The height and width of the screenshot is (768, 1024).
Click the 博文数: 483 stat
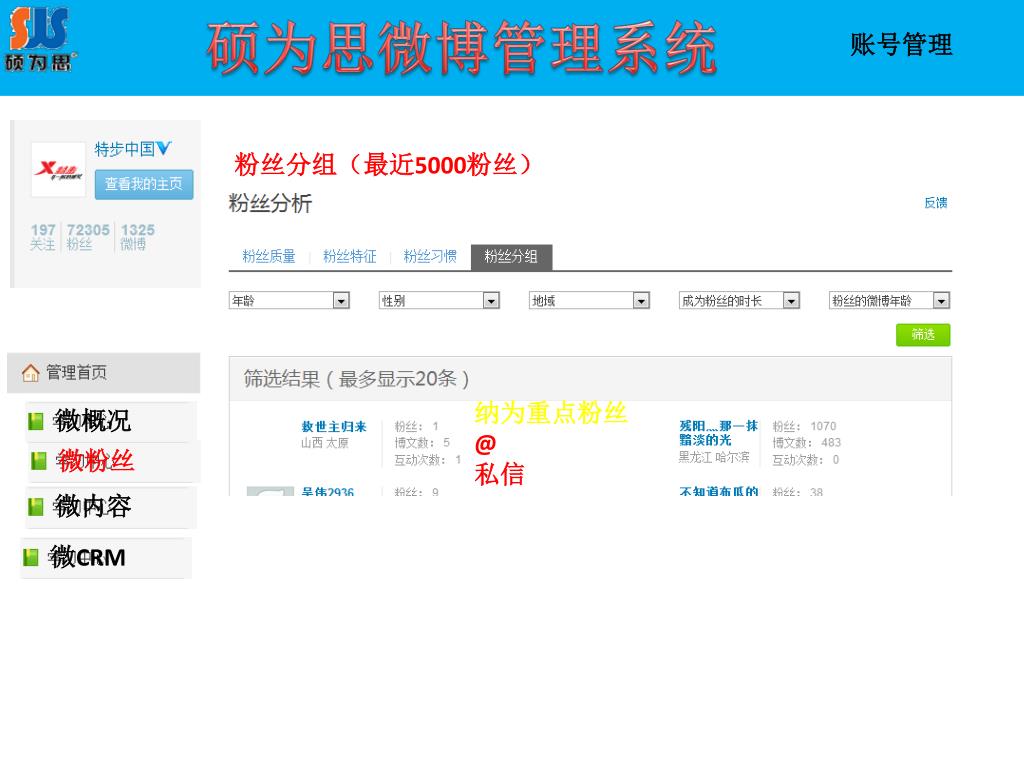[807, 443]
